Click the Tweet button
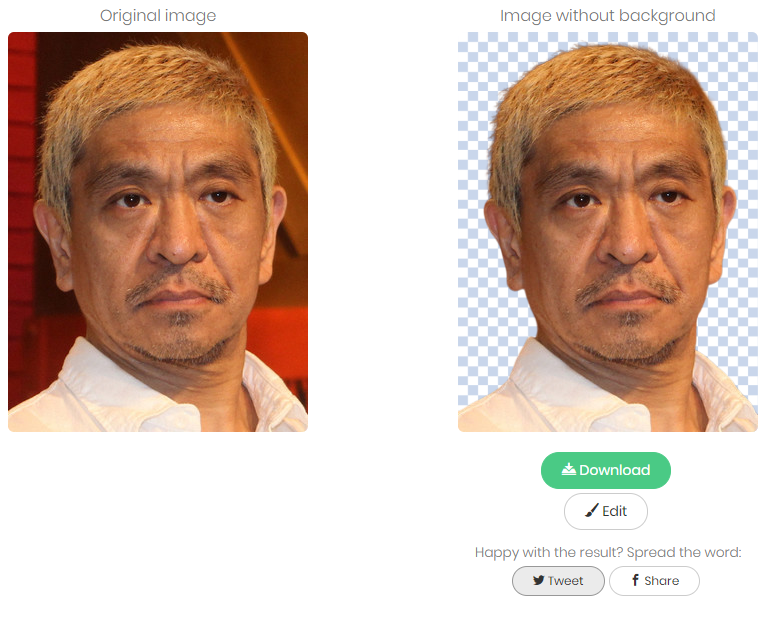This screenshot has height=623, width=771. (x=558, y=581)
